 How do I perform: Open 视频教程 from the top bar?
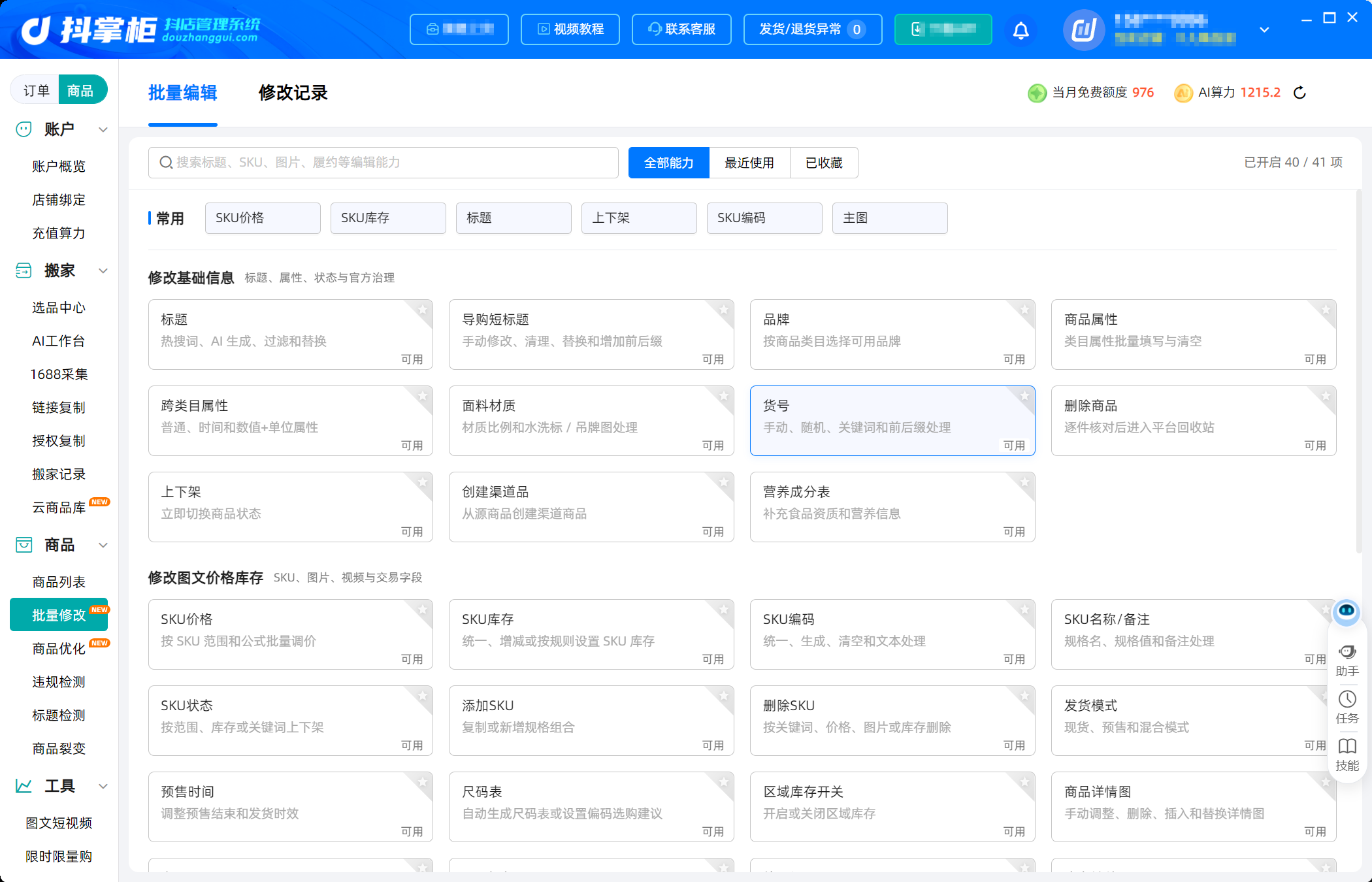570,29
